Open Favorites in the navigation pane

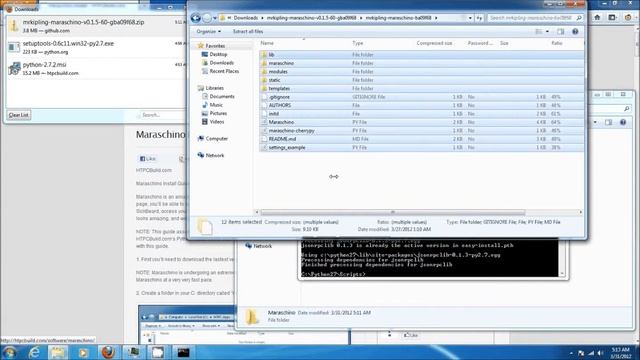point(211,46)
